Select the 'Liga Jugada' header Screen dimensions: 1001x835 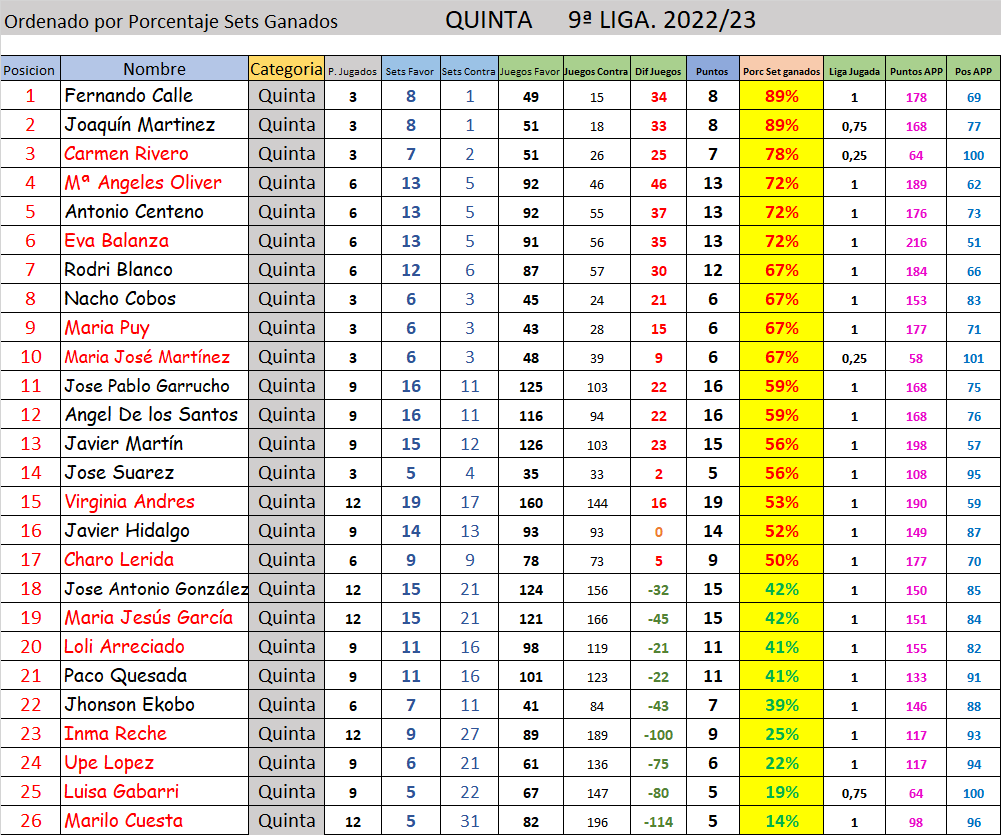click(854, 69)
